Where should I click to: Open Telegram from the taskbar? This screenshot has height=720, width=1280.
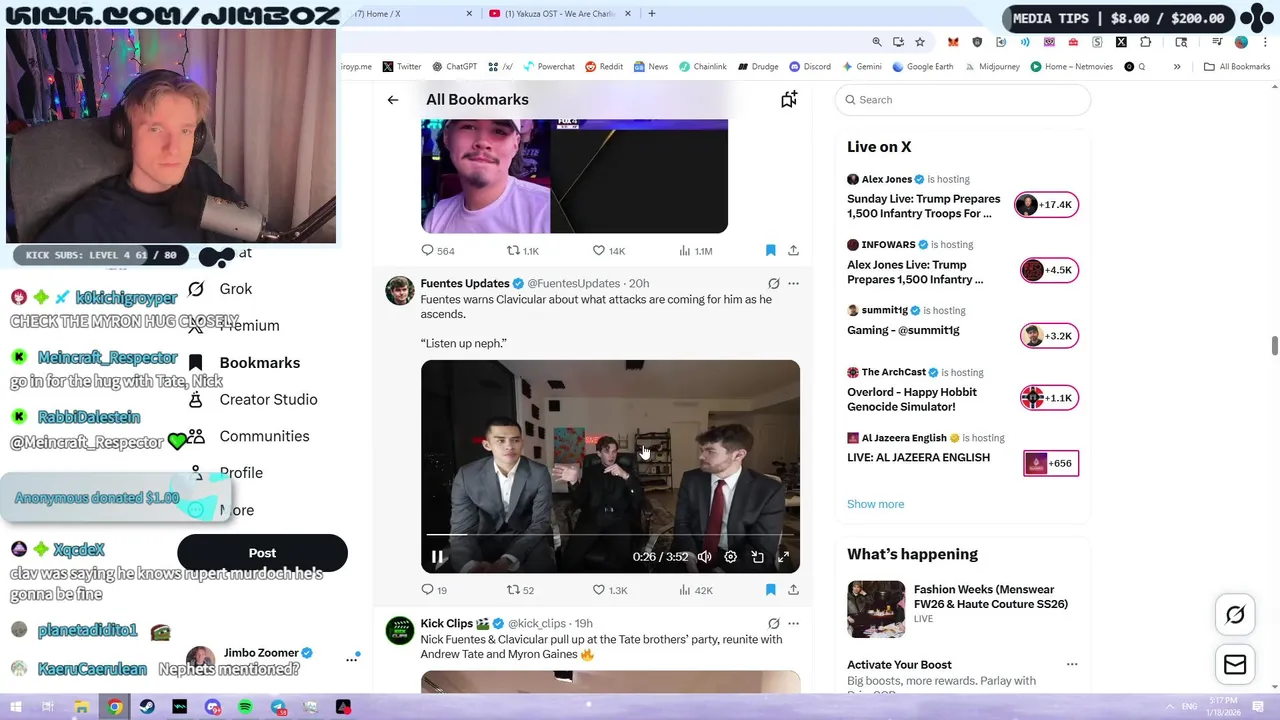pos(278,707)
